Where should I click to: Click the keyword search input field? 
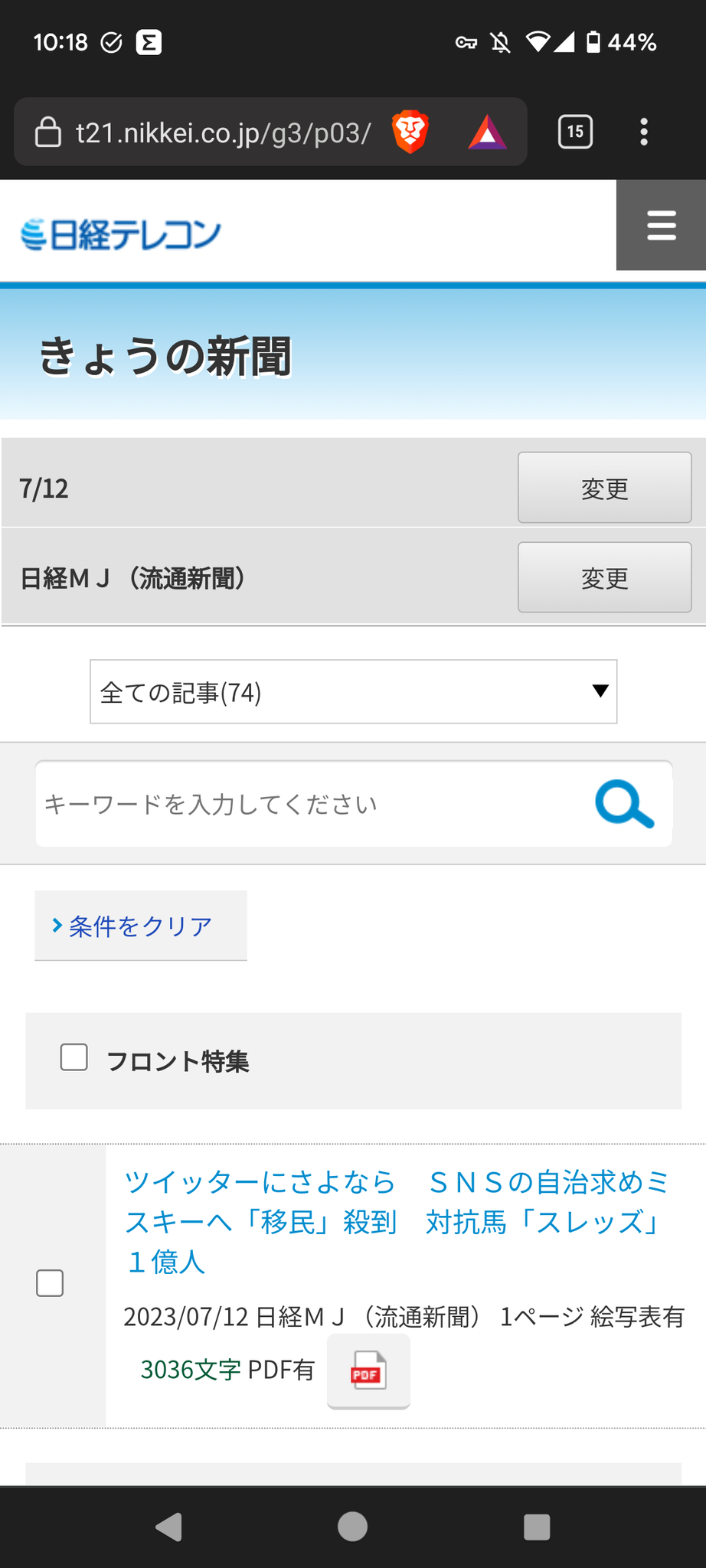tap(306, 804)
